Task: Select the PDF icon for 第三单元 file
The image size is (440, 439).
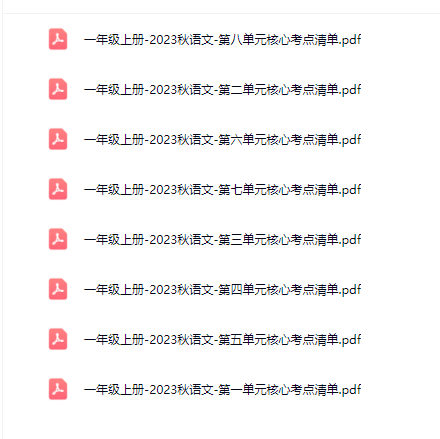Action: [x=58, y=239]
